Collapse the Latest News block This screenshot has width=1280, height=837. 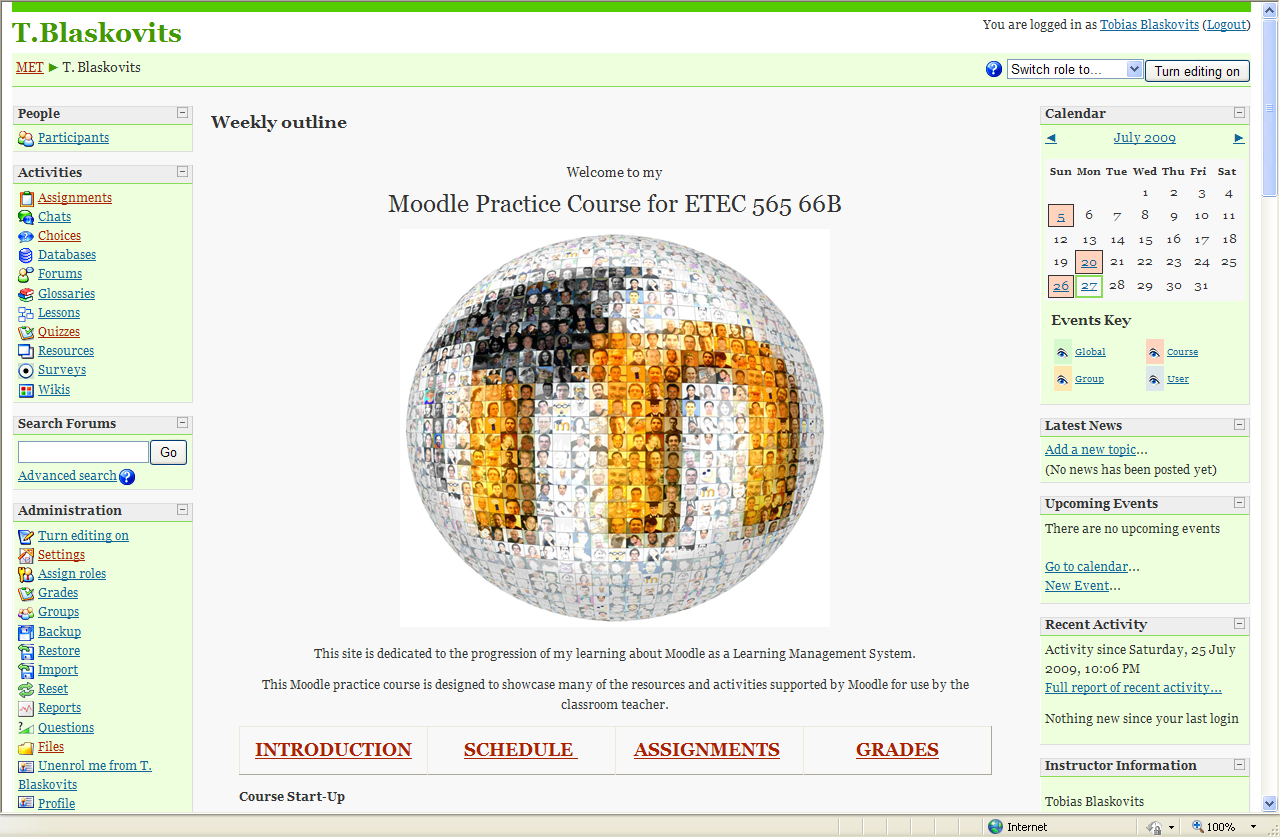(x=1239, y=425)
